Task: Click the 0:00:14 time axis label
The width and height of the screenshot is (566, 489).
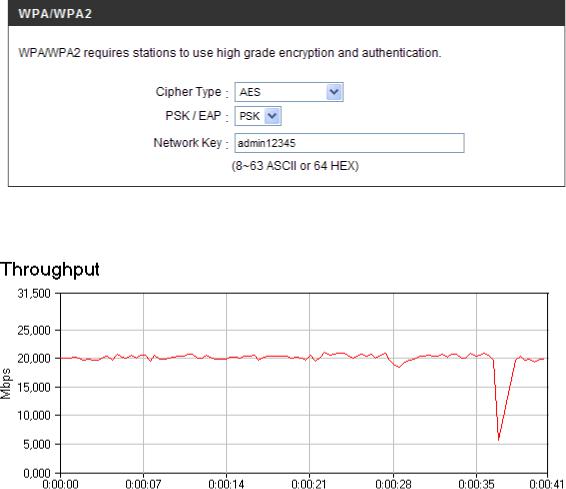Action: click(x=226, y=484)
